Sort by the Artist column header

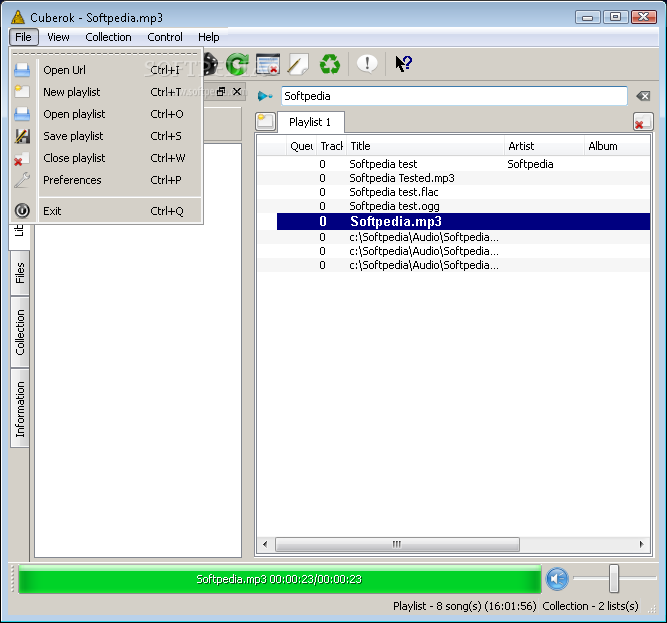click(544, 146)
